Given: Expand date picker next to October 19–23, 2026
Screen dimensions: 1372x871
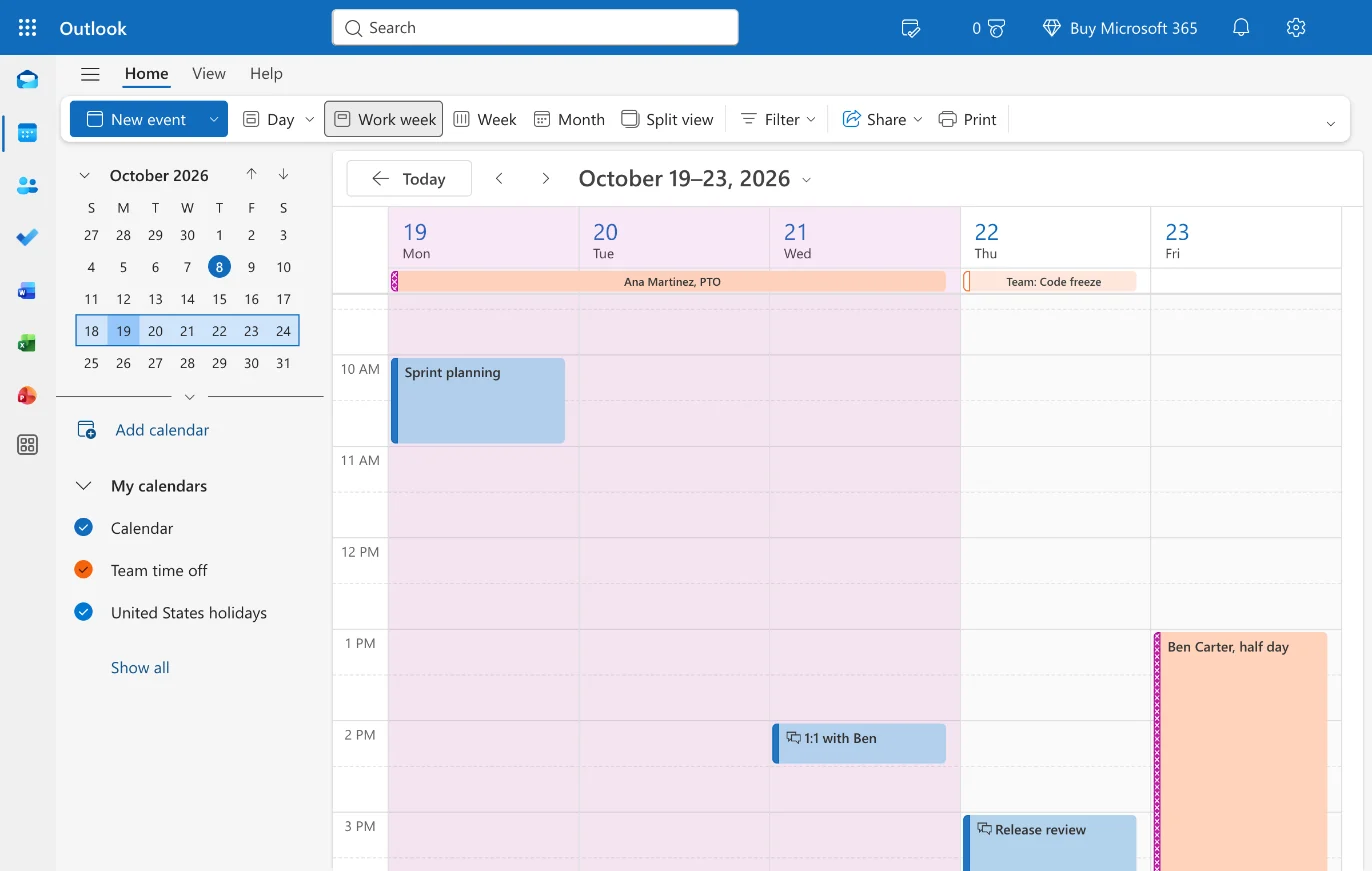Looking at the screenshot, I should (x=807, y=179).
